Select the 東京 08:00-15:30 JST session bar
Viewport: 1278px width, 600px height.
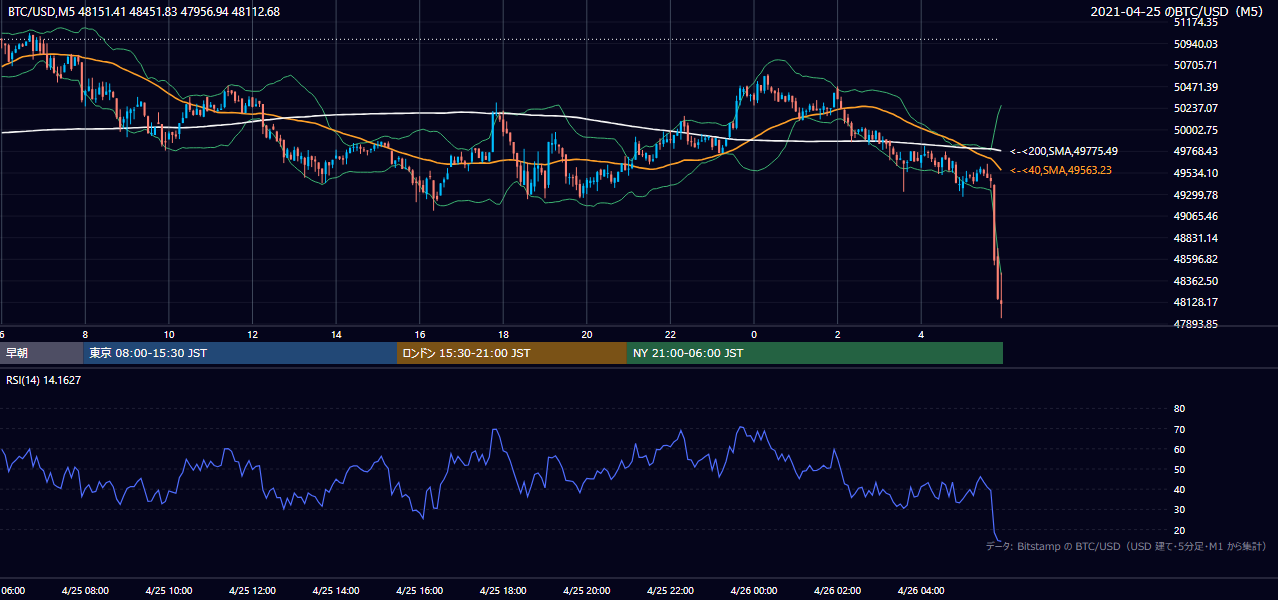click(x=240, y=353)
